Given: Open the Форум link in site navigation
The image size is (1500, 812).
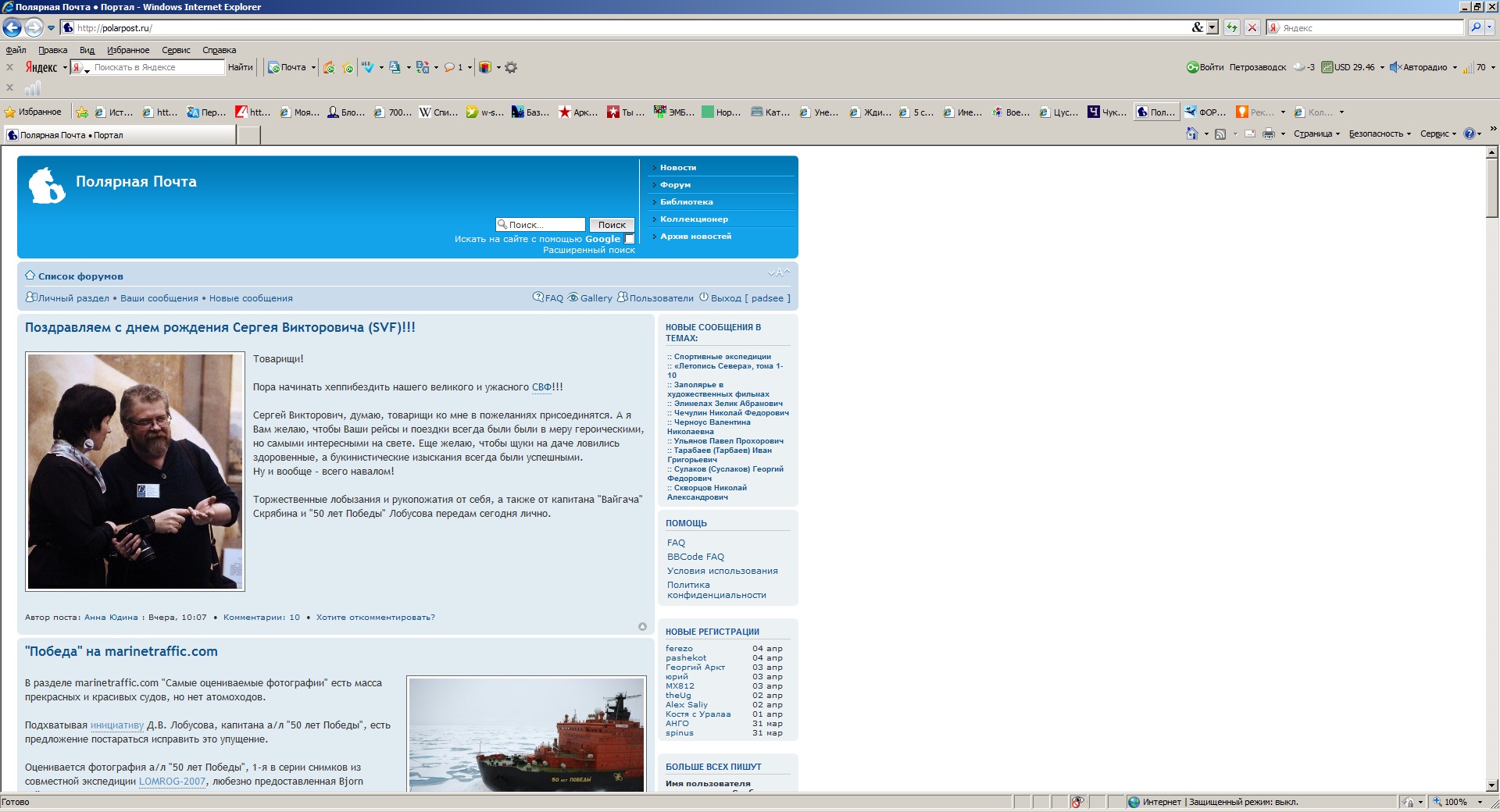Looking at the screenshot, I should coord(675,185).
